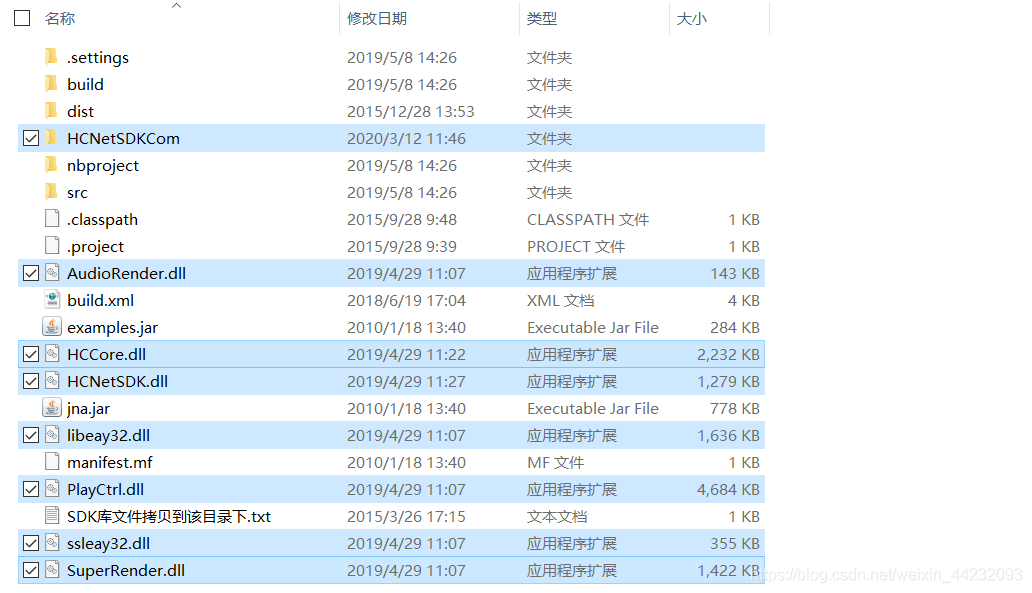The image size is (1032, 593).
Task: Click the HCCore.dll file name
Action: [106, 354]
